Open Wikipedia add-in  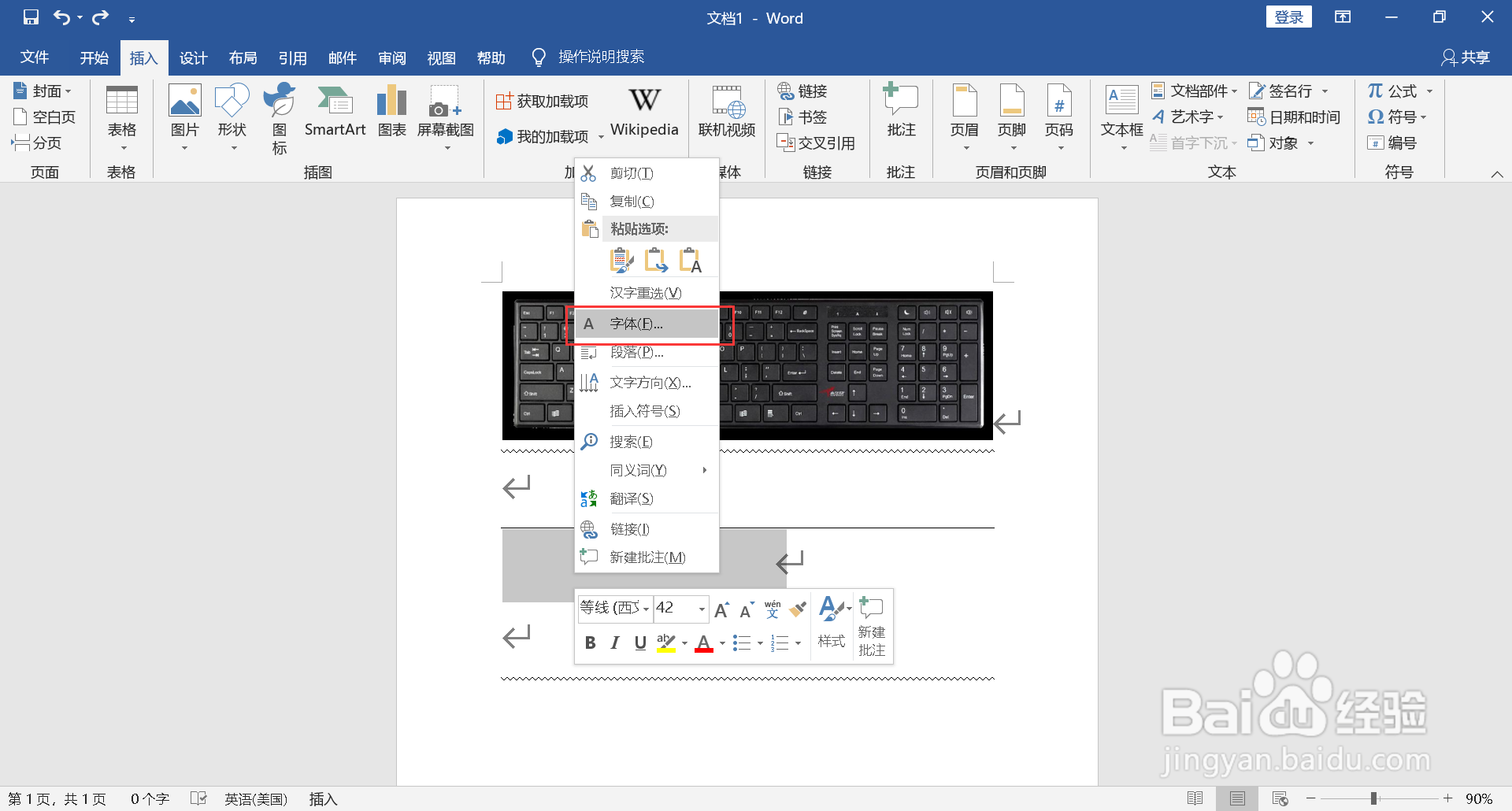[x=644, y=111]
